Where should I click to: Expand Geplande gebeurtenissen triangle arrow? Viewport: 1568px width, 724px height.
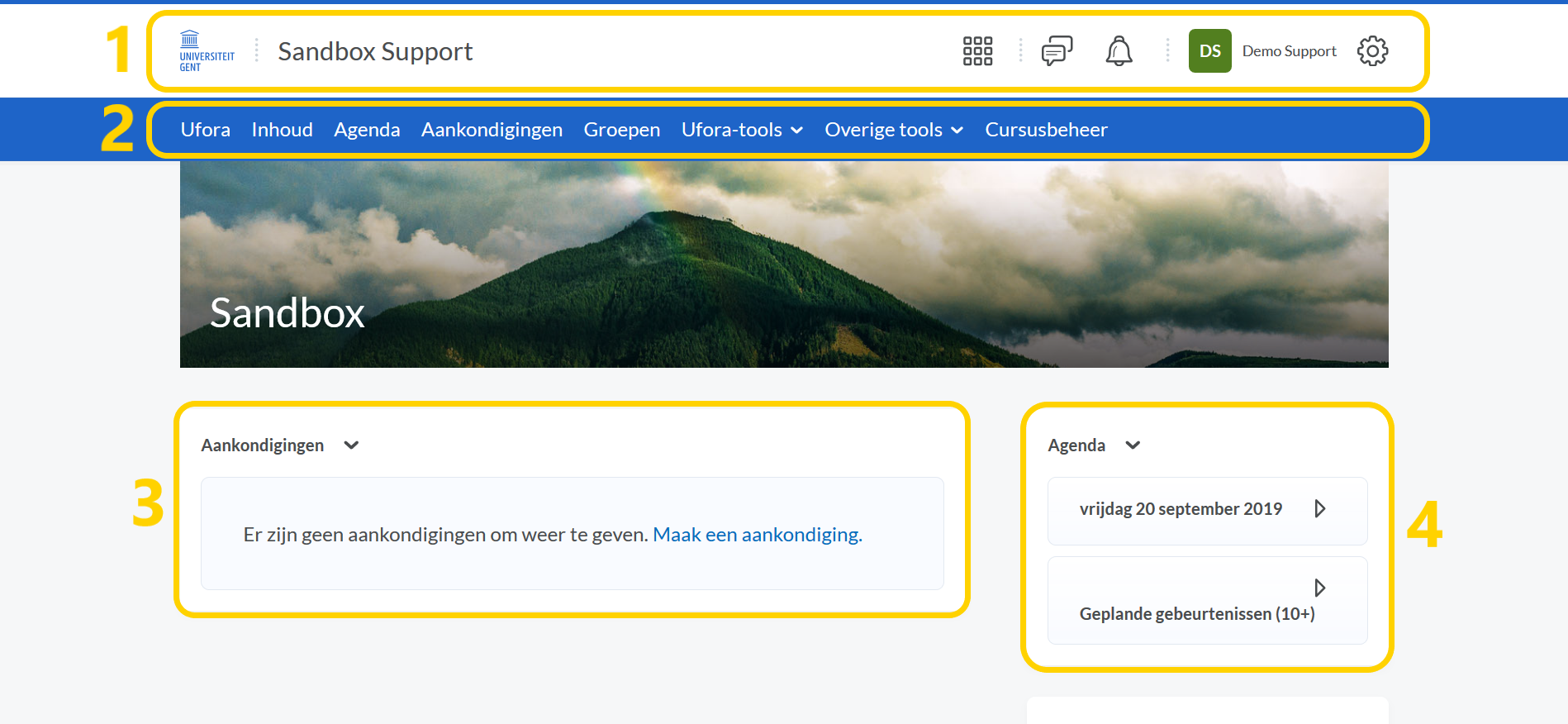tap(1319, 588)
